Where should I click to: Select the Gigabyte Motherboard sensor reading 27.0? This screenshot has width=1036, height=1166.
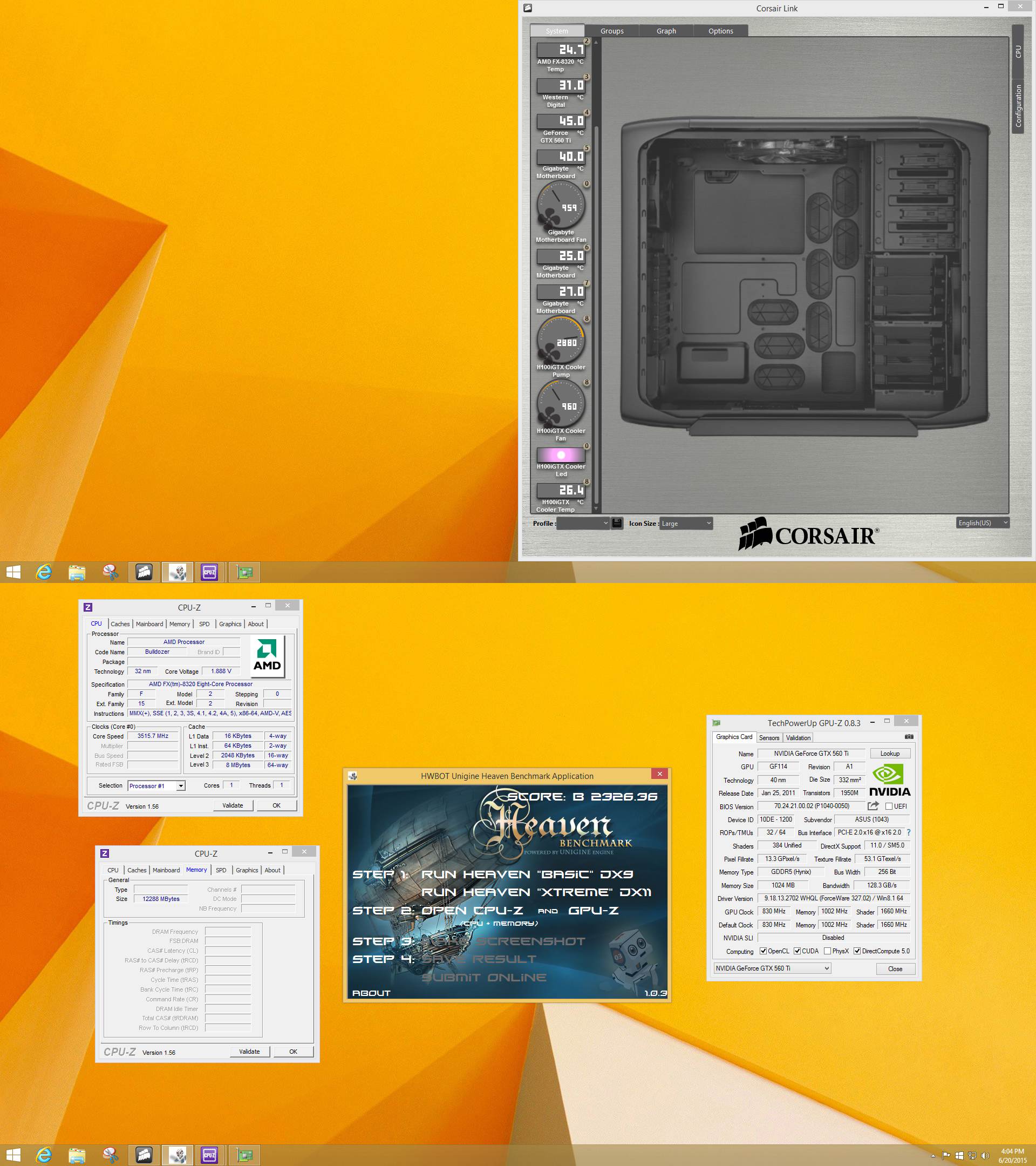561,299
